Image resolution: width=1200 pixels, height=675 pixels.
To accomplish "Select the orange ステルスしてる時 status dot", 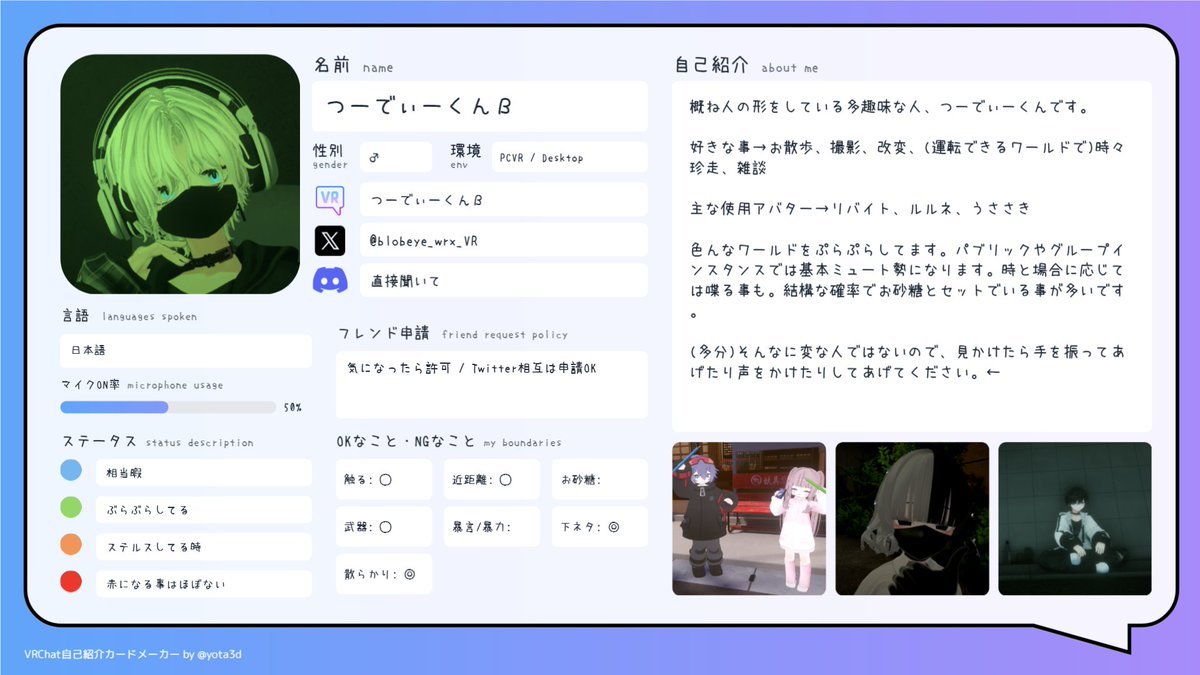I will tap(70, 545).
